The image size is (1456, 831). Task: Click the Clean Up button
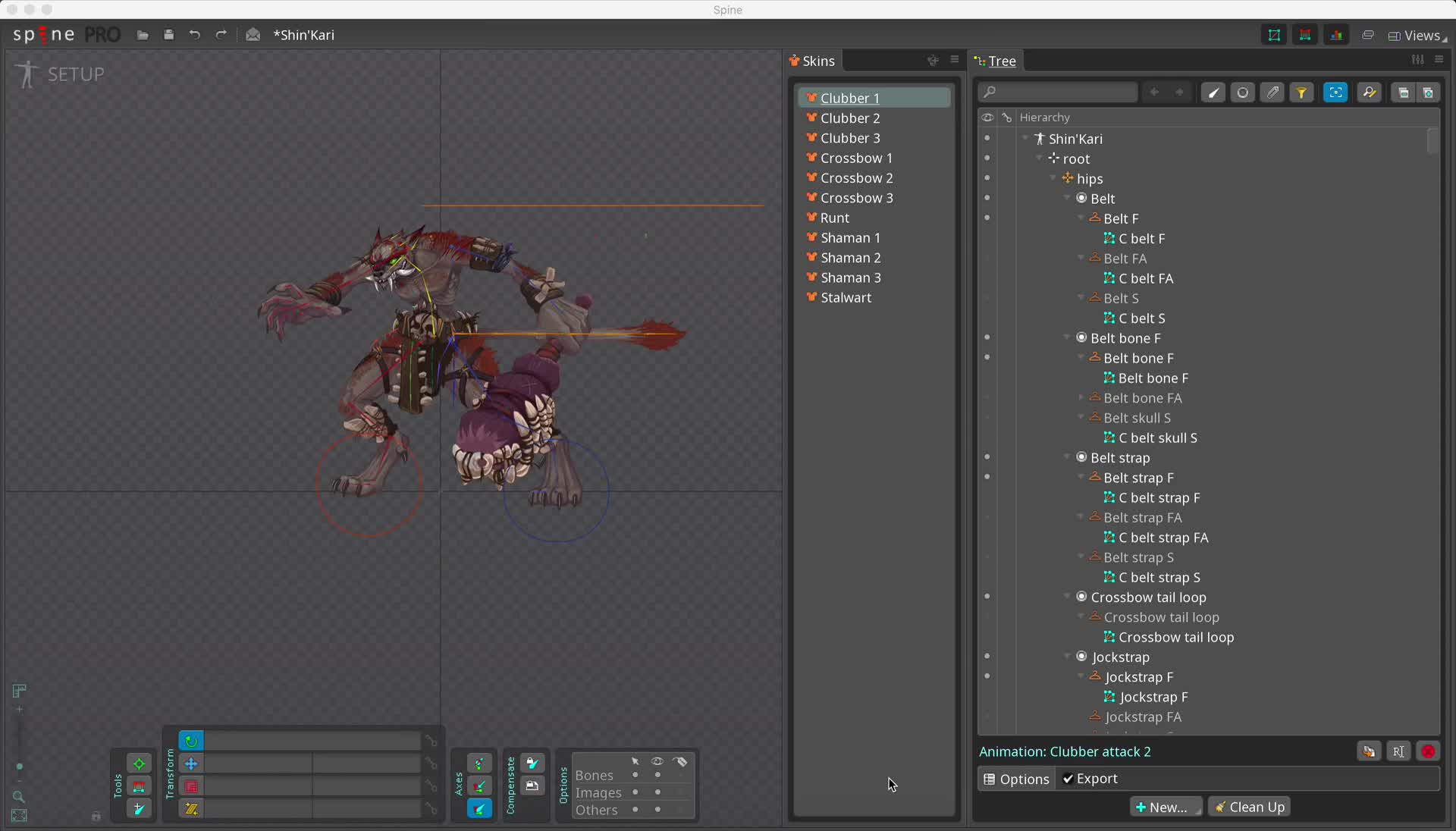(1249, 807)
